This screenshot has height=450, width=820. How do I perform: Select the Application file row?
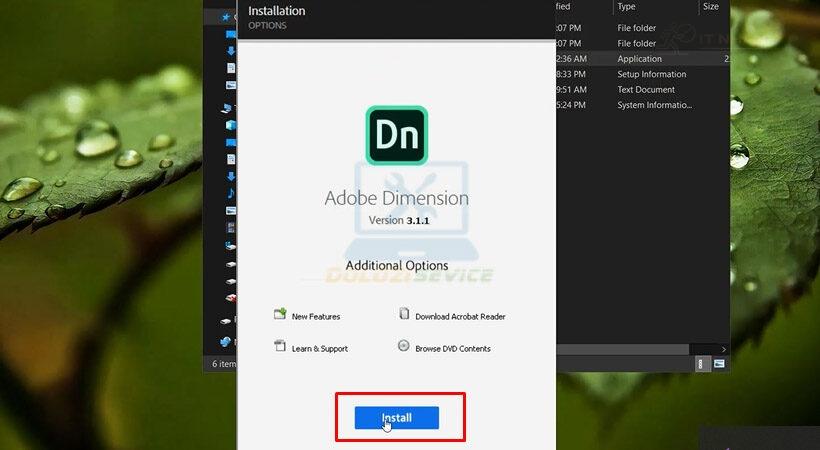point(640,59)
